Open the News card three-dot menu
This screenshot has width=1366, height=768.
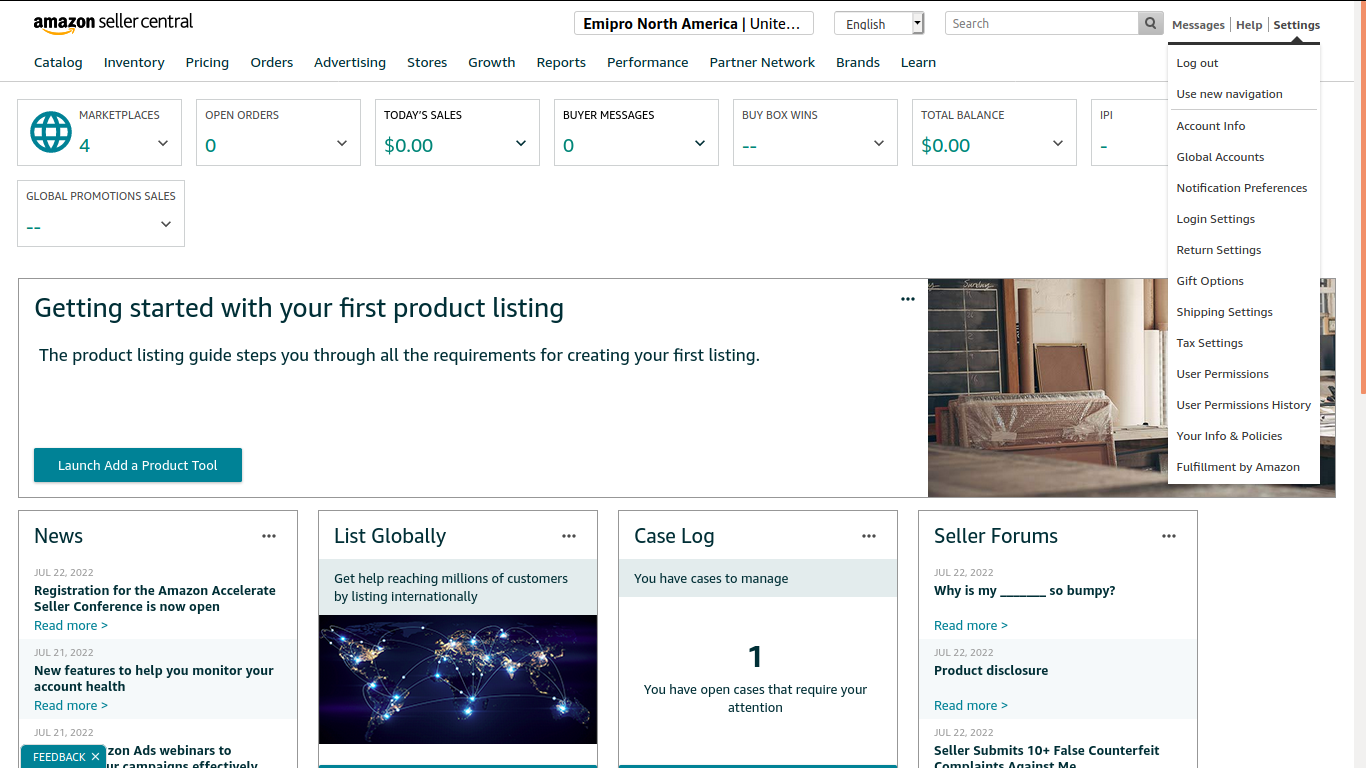pyautogui.click(x=269, y=536)
